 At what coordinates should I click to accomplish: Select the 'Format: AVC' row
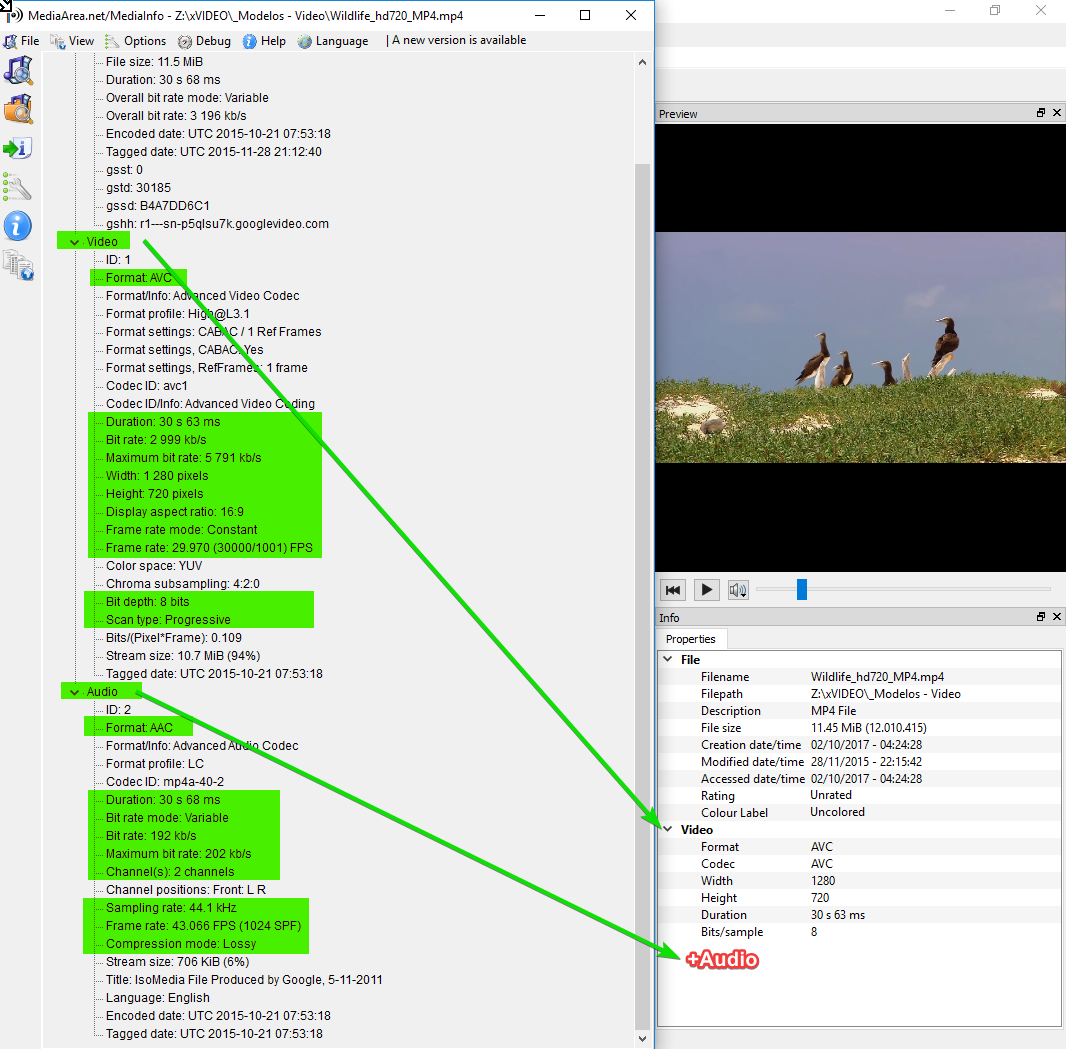[139, 278]
